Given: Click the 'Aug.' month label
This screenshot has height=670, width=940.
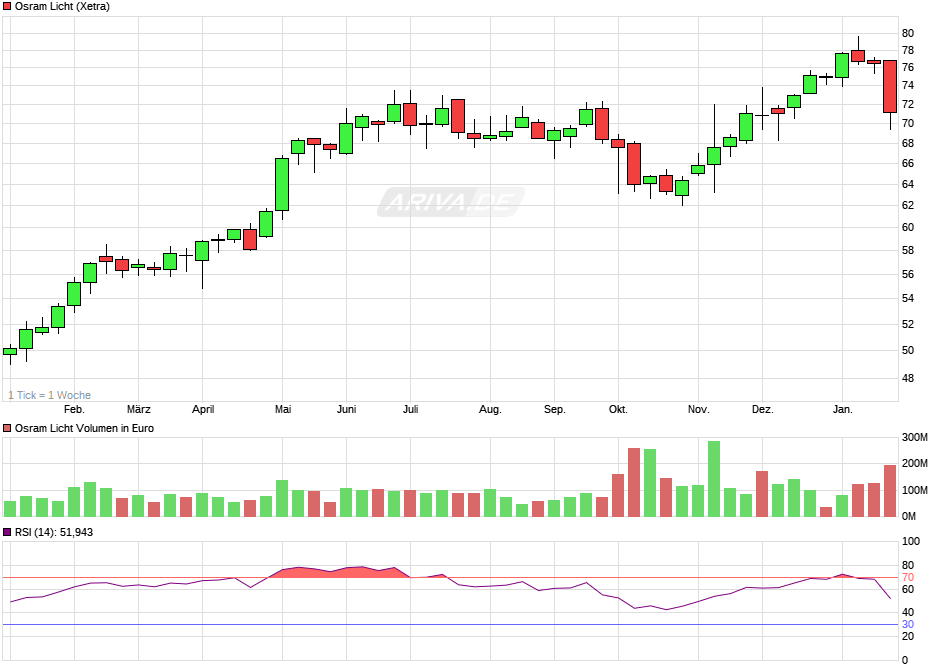Looking at the screenshot, I should [490, 409].
